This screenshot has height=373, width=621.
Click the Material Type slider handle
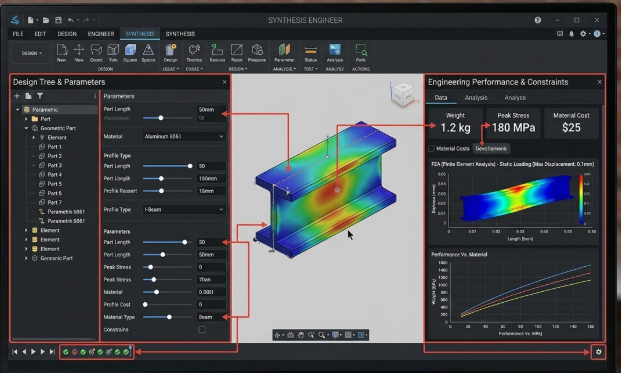170,317
